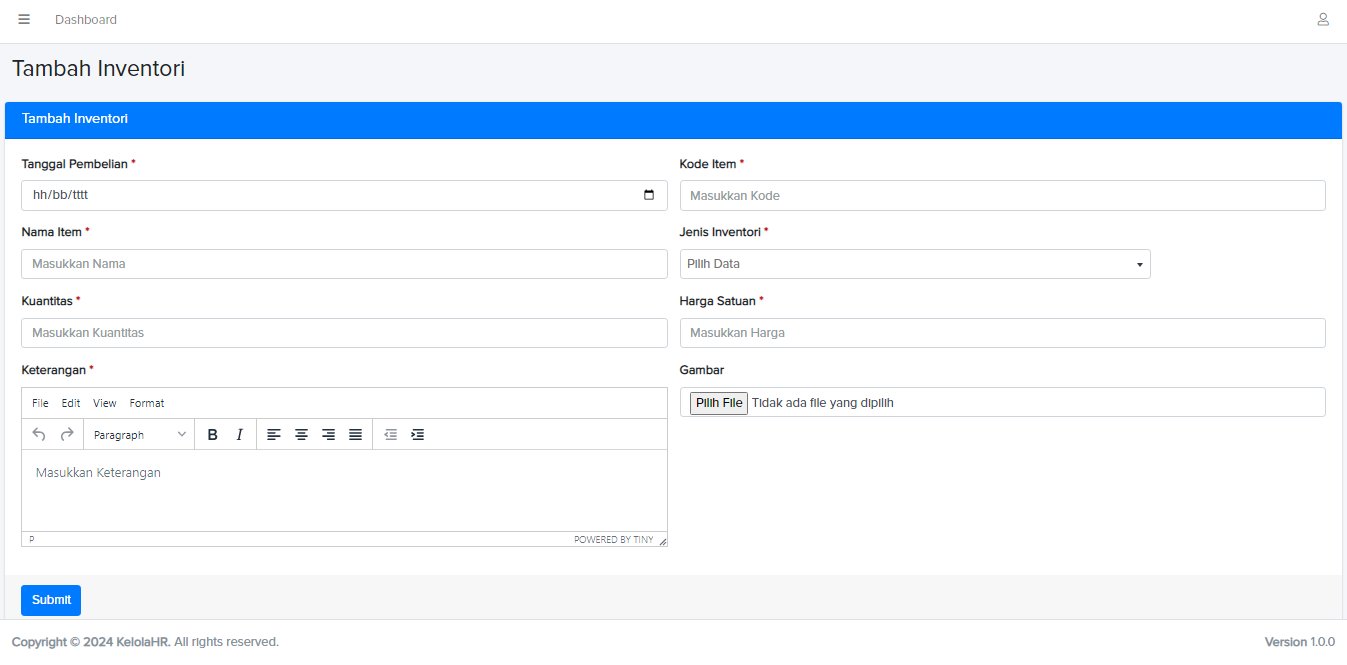Viewport: 1347px width, 665px height.
Task: Click the Pilih File button
Action: 718,403
